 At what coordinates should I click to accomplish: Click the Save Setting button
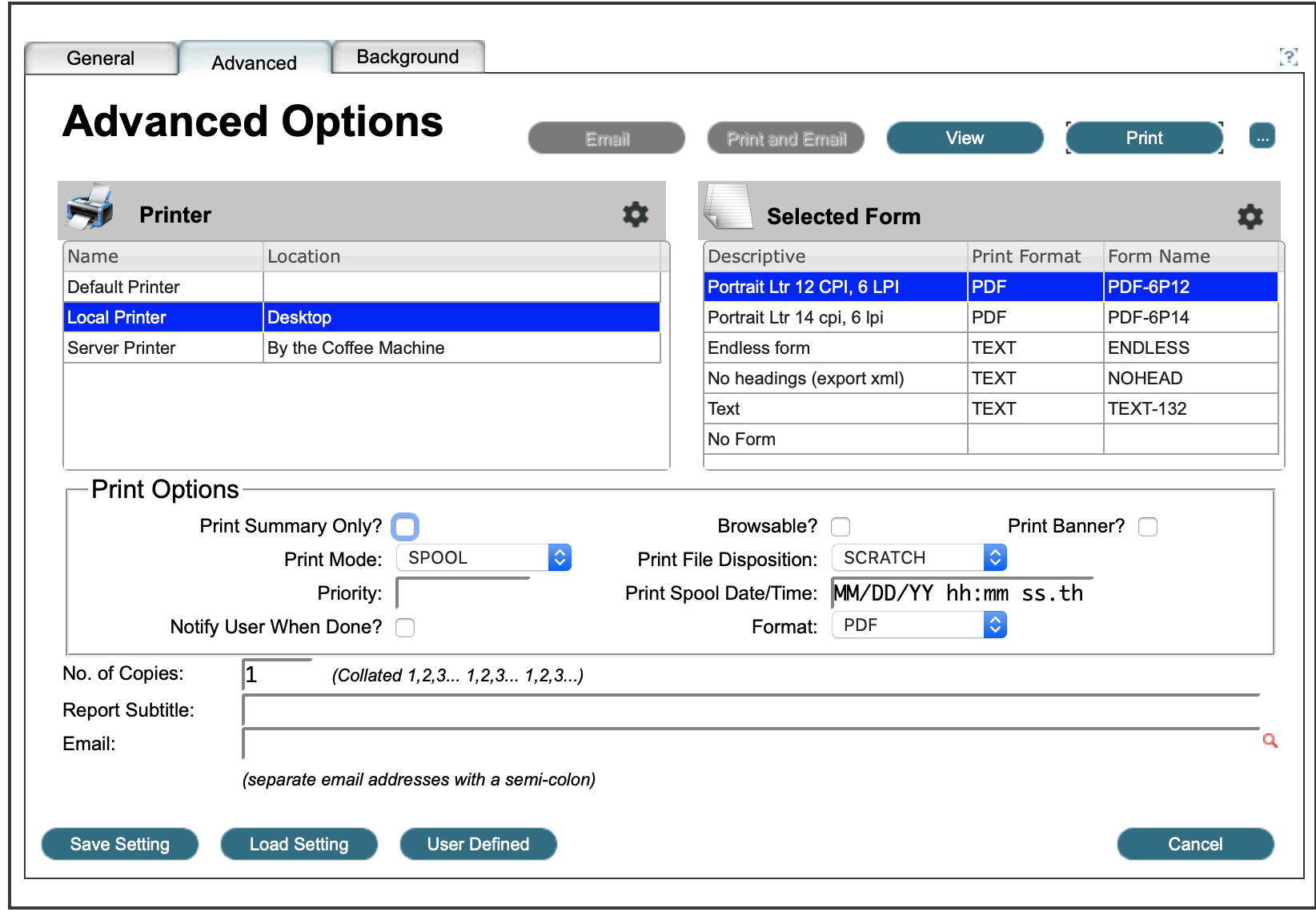coord(120,845)
